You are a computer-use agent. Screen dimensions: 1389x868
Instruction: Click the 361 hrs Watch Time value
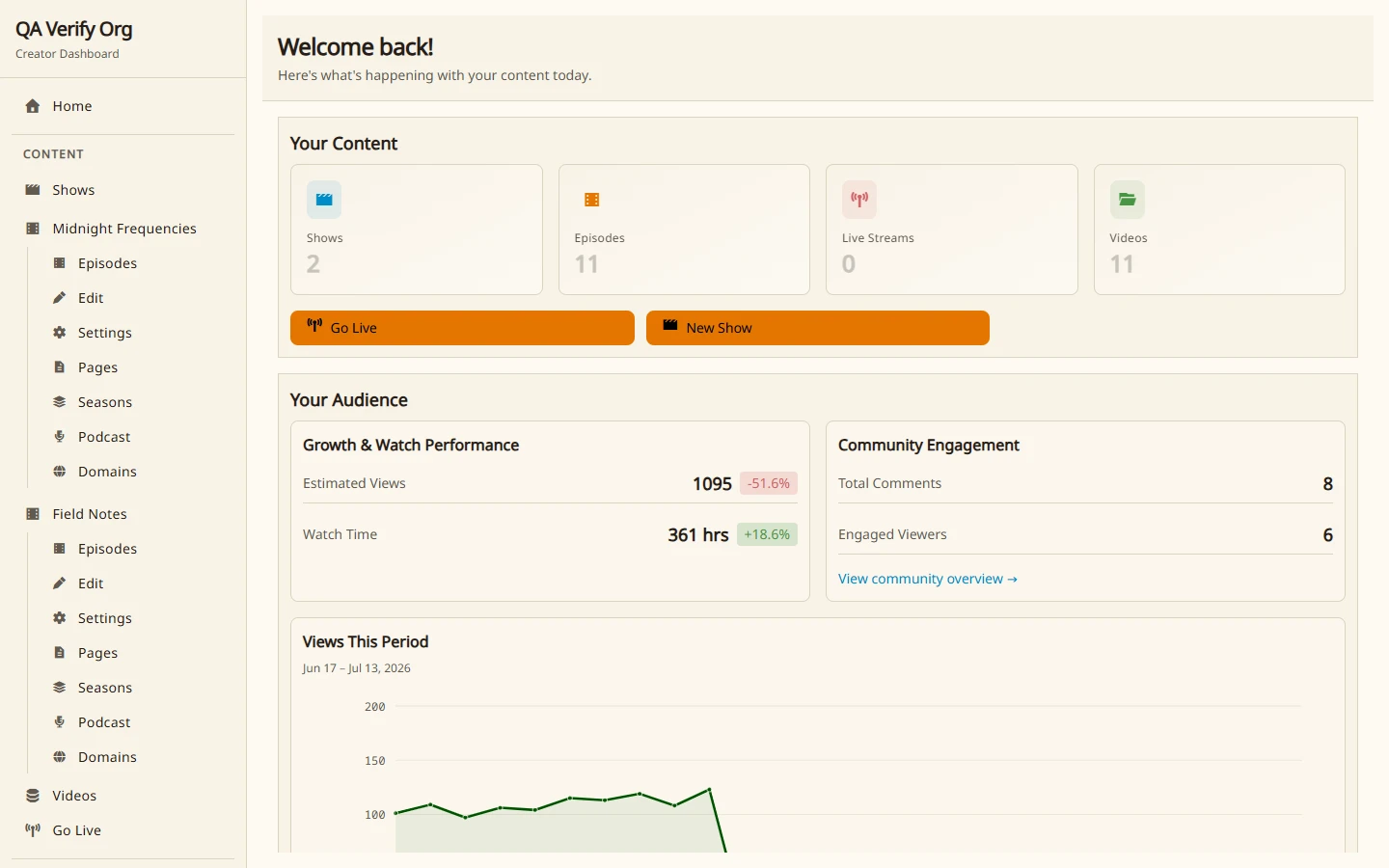[x=698, y=535]
